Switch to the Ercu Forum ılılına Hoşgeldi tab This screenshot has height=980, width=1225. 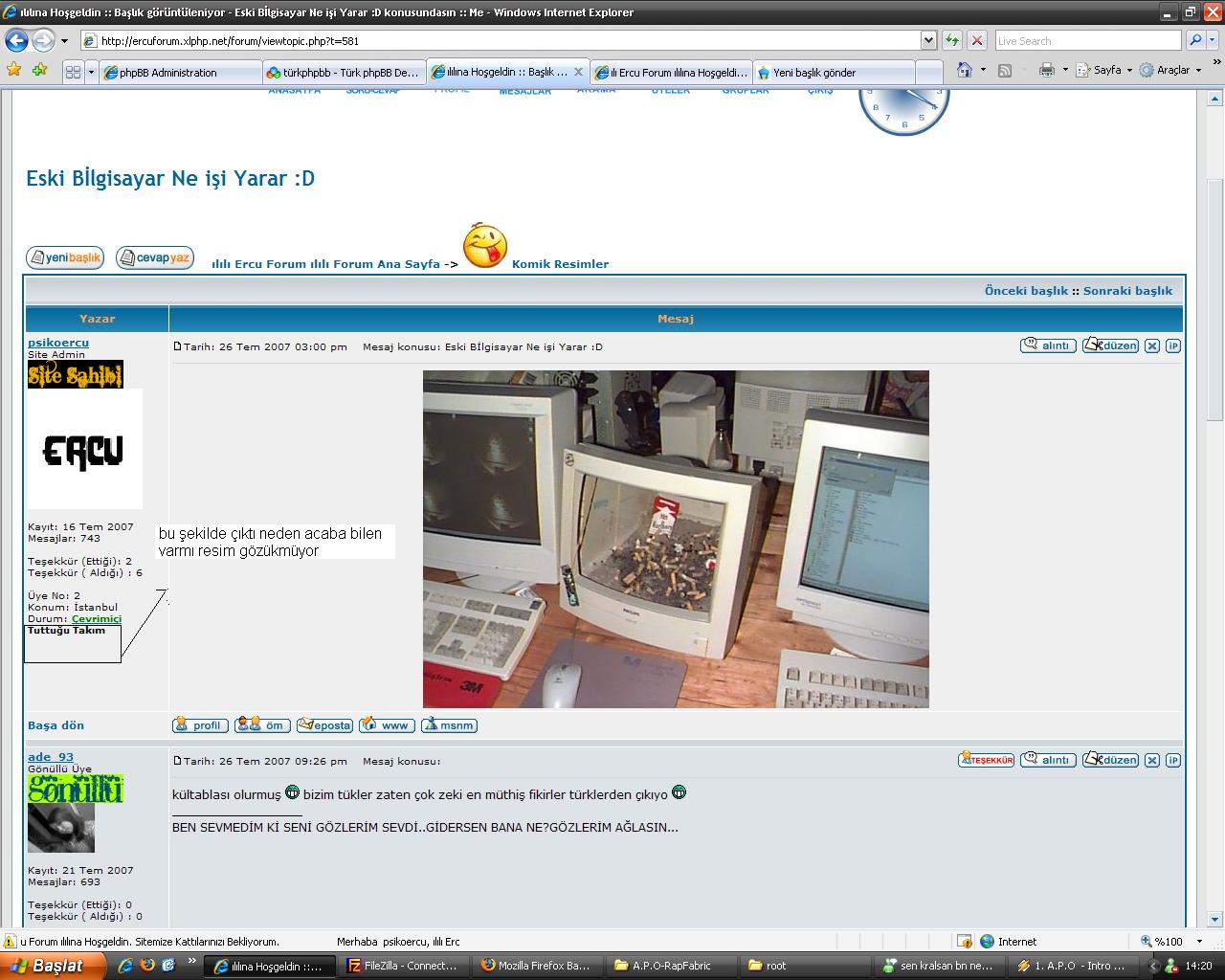click(671, 73)
